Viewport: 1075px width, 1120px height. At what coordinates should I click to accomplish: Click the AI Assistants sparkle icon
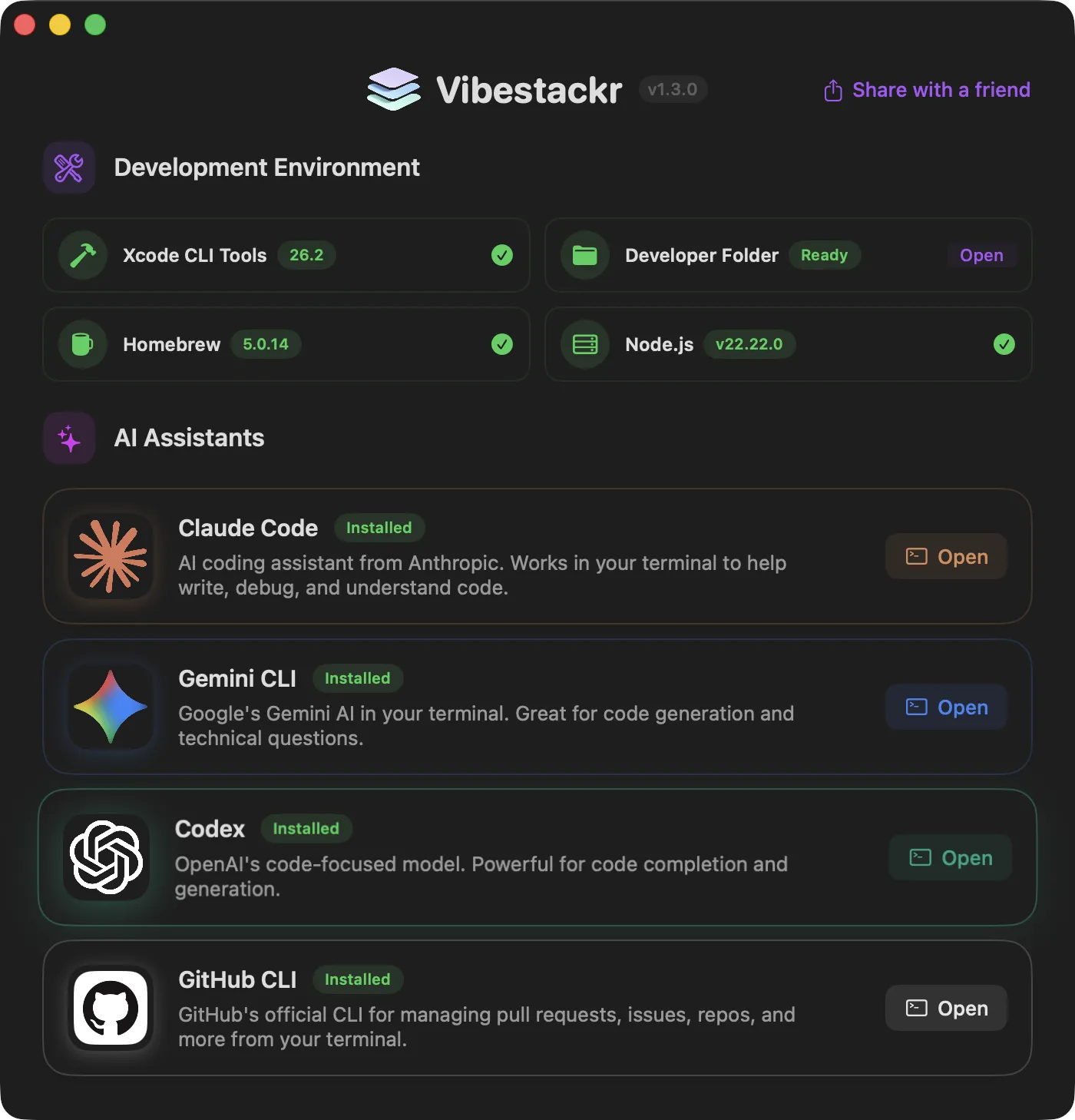tap(68, 438)
